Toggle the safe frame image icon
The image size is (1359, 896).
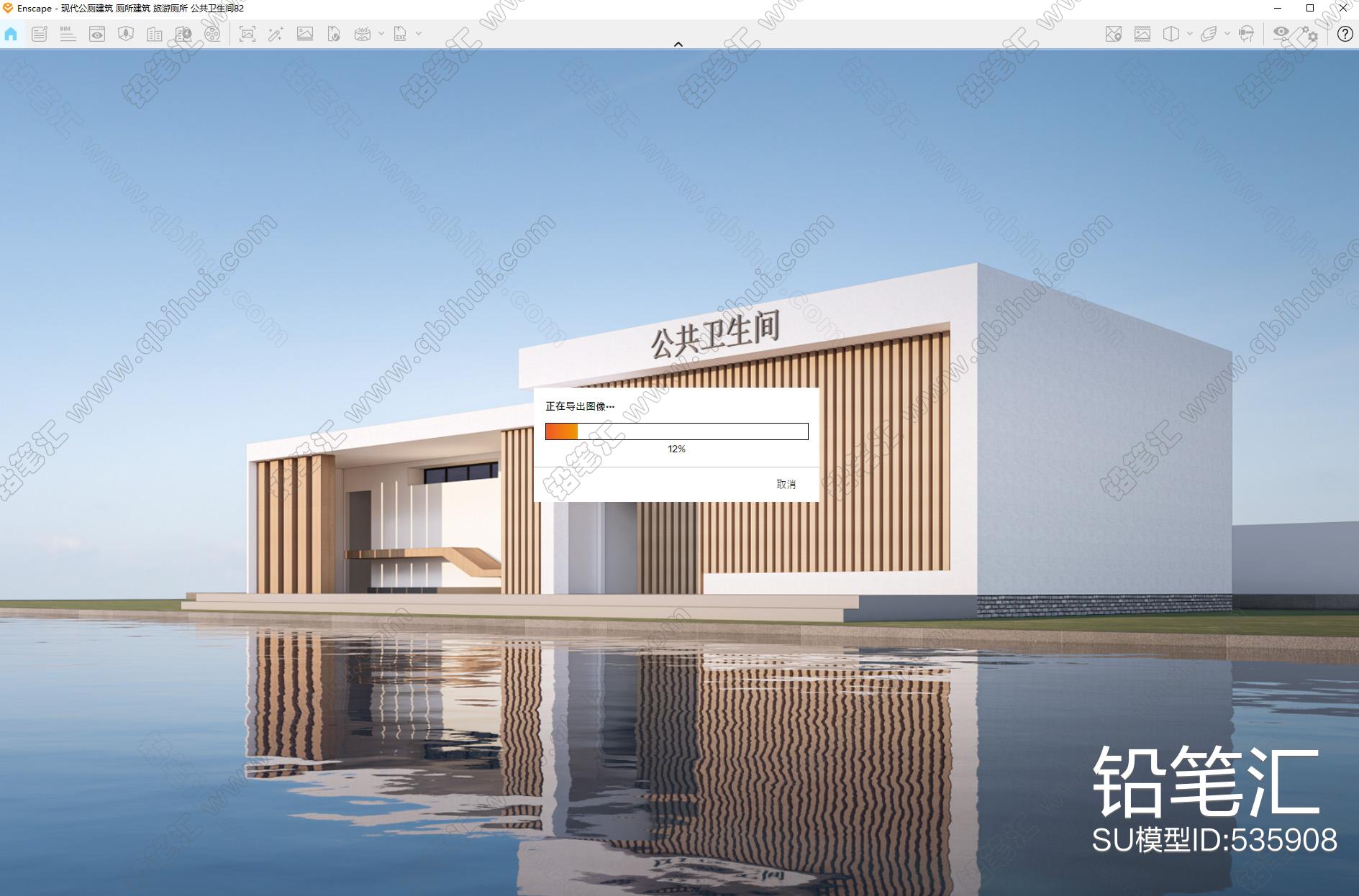[1142, 34]
